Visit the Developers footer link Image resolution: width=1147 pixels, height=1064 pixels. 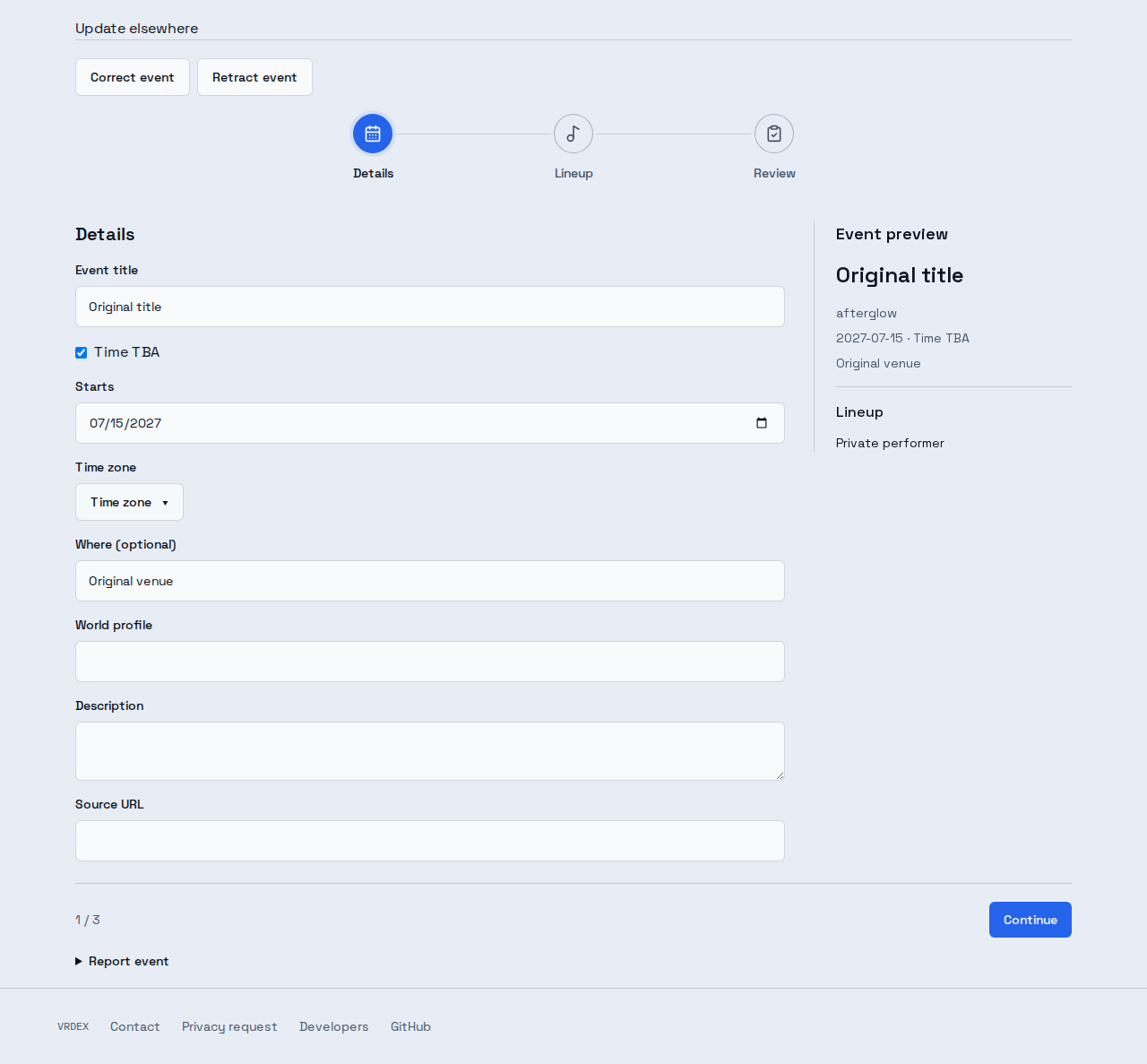coord(334,1026)
